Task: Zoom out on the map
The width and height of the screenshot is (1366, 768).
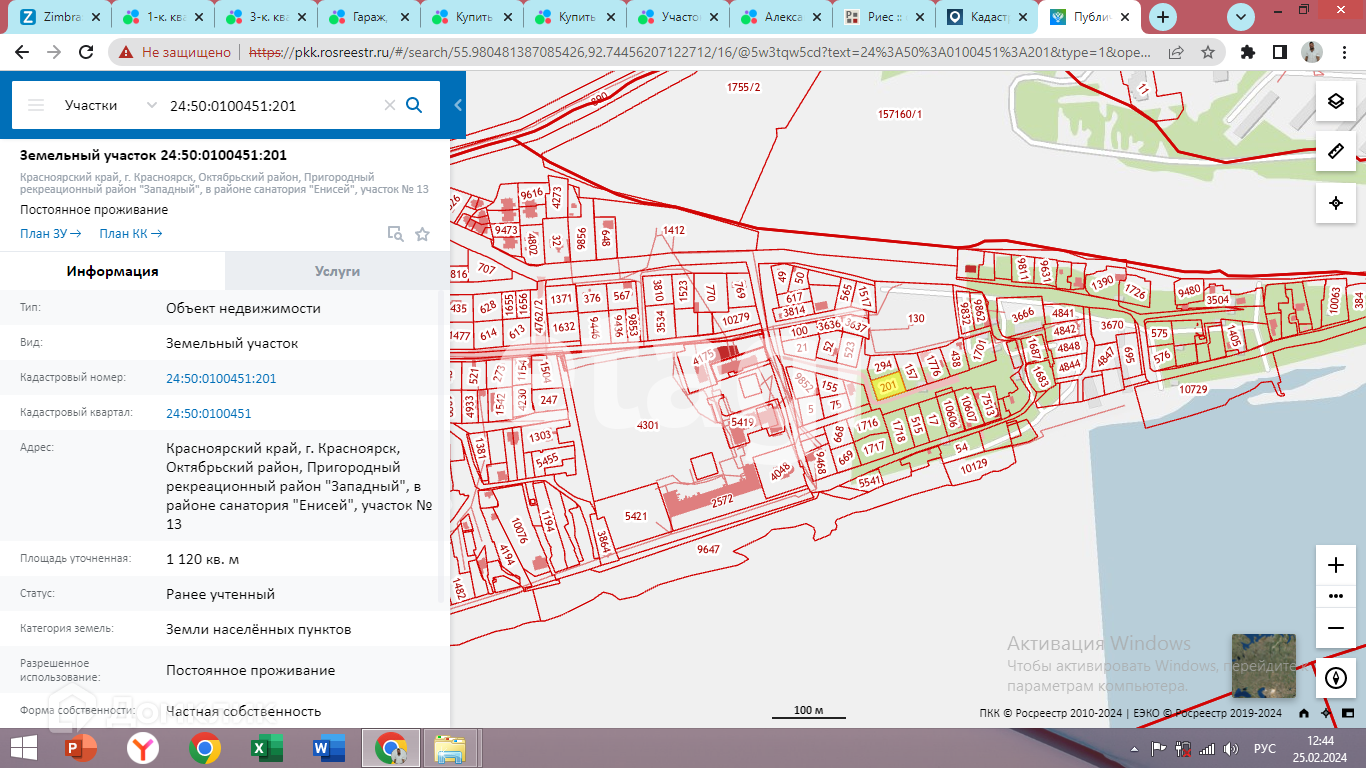Action: [1335, 627]
